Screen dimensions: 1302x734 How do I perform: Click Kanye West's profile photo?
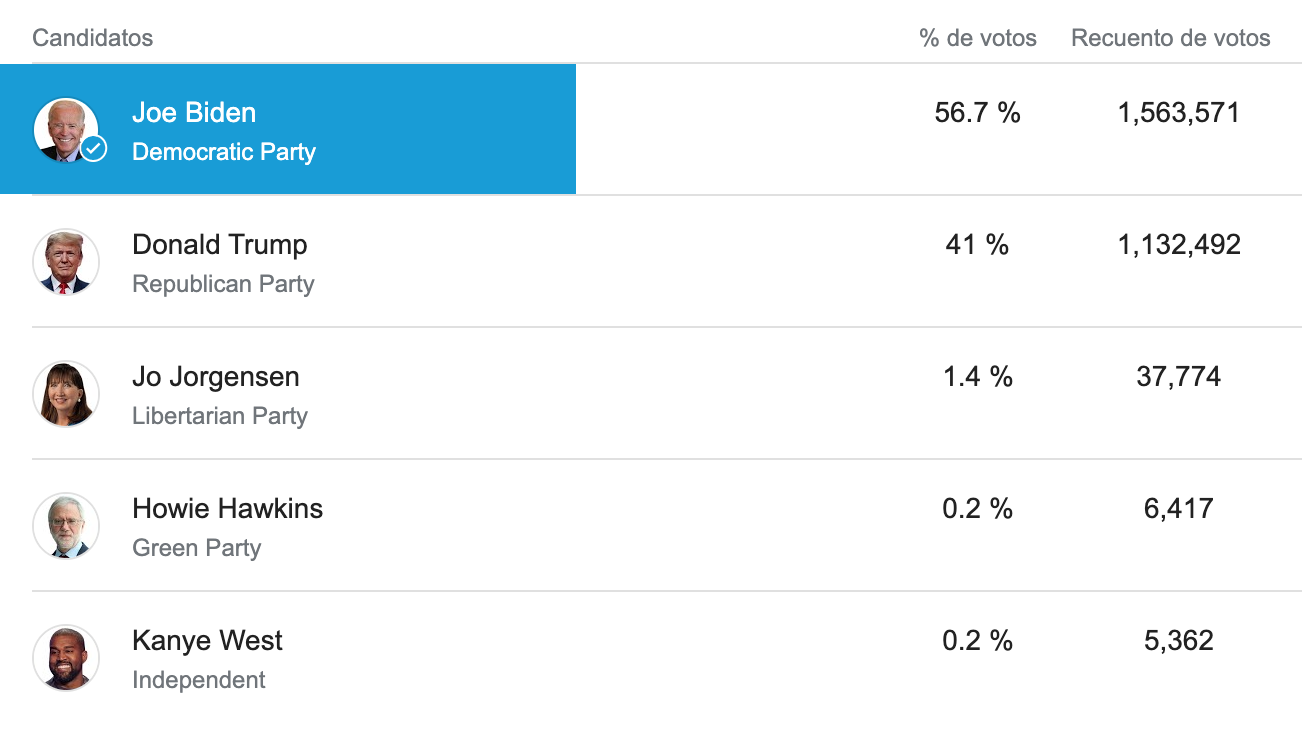click(x=66, y=657)
